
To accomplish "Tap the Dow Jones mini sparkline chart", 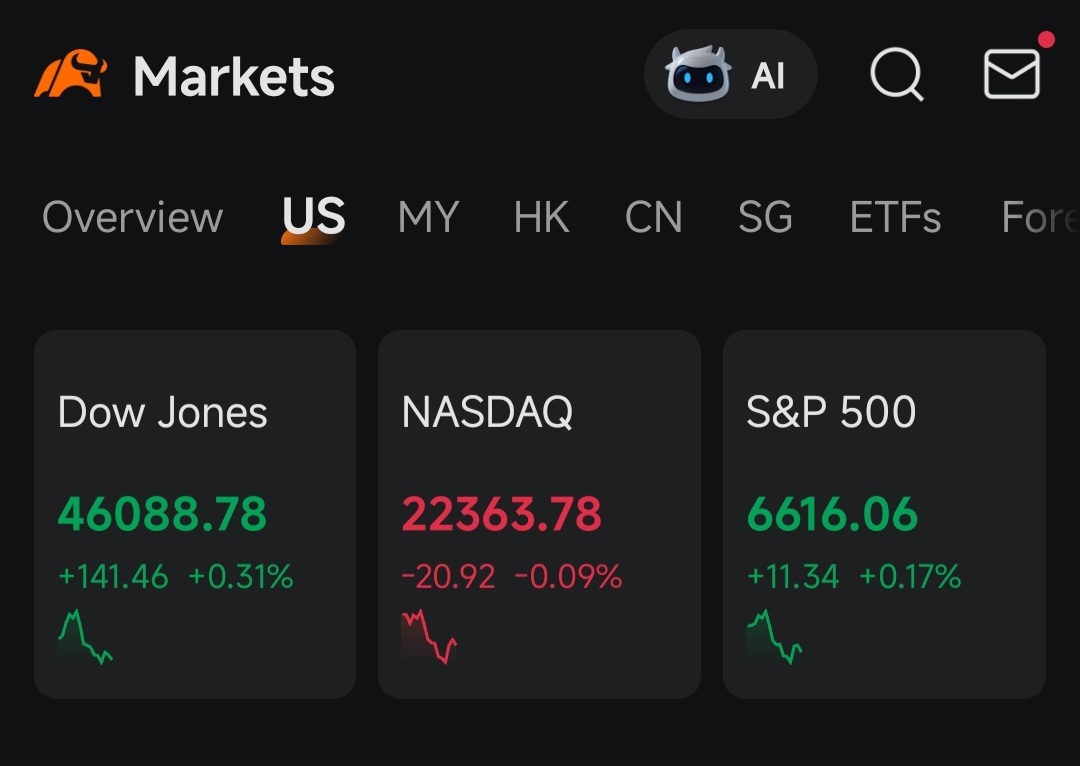I will [85, 637].
